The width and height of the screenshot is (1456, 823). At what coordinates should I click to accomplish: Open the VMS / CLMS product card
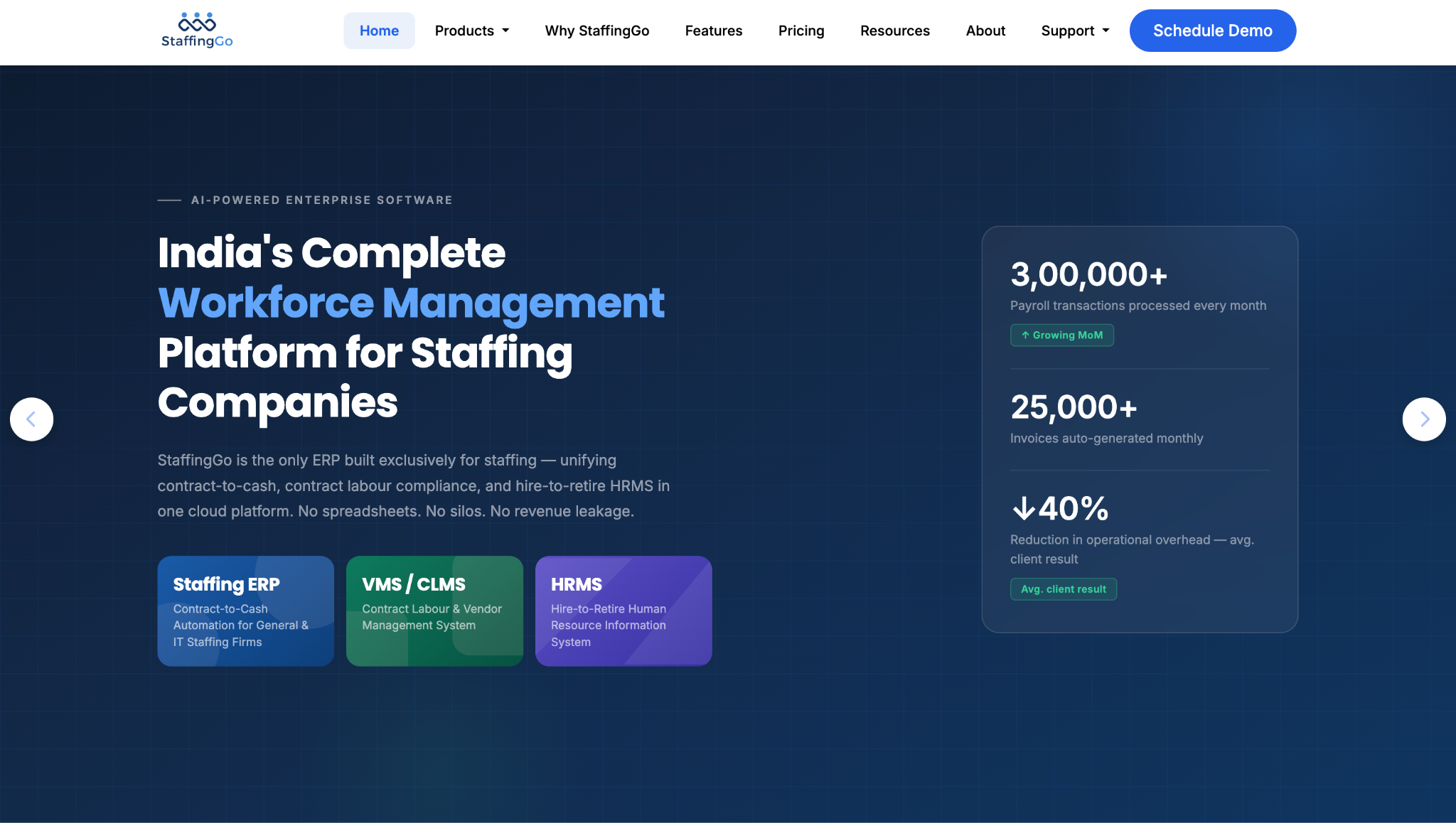[x=434, y=611]
